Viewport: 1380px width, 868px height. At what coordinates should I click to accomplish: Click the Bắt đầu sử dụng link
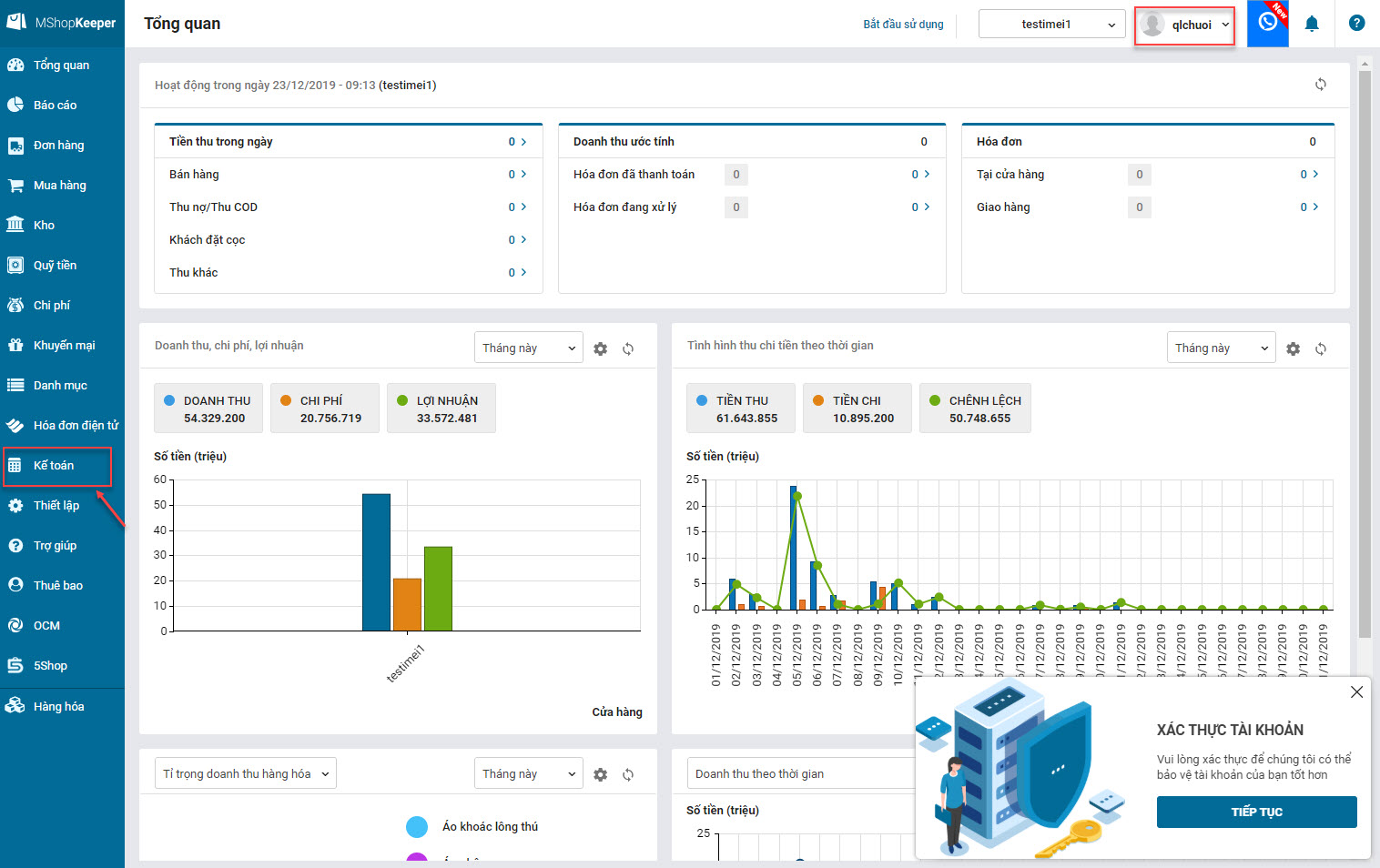[x=903, y=25]
